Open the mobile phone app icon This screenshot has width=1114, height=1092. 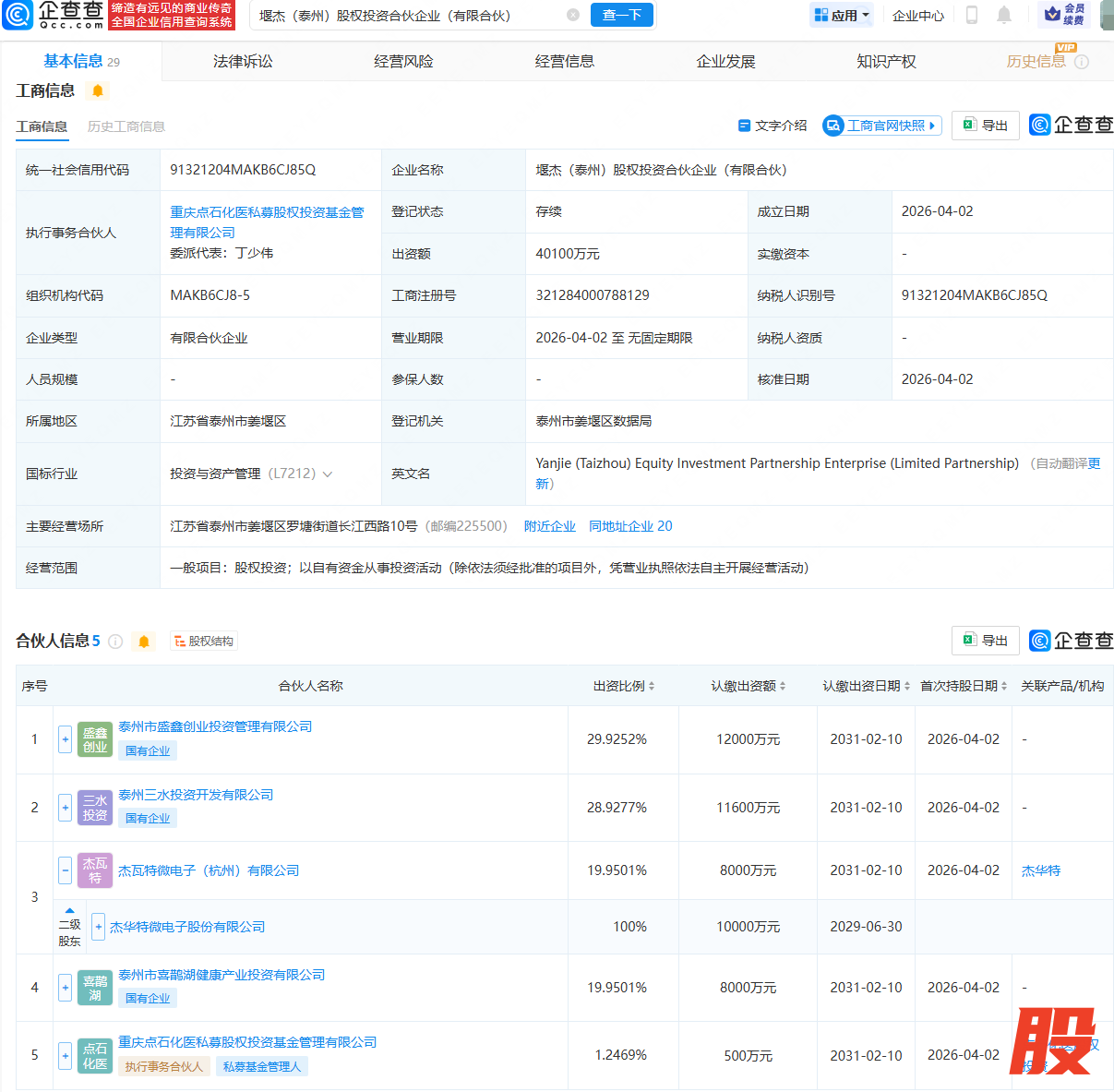pos(971,16)
